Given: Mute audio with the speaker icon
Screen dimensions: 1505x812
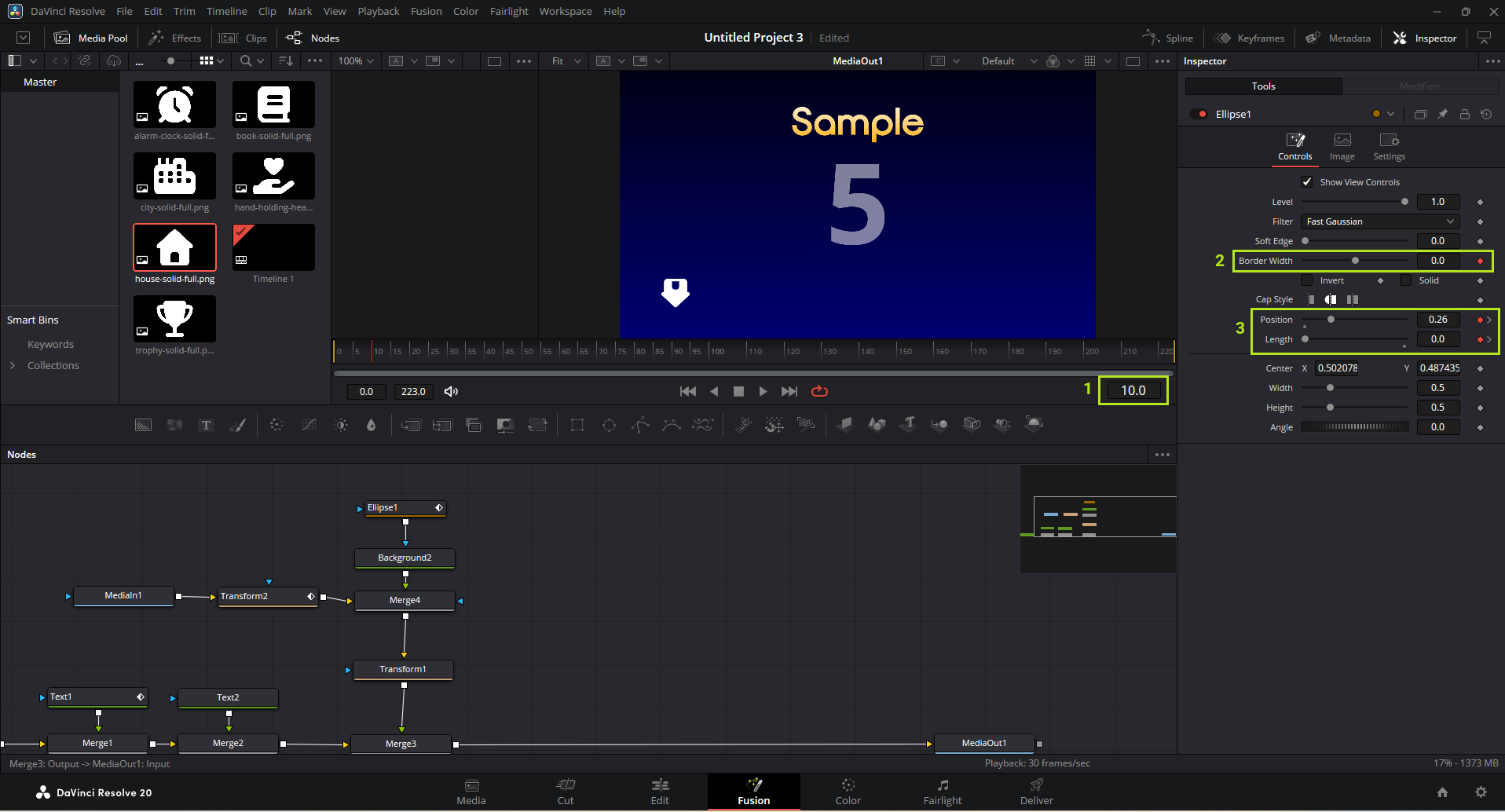Looking at the screenshot, I should click(x=451, y=391).
